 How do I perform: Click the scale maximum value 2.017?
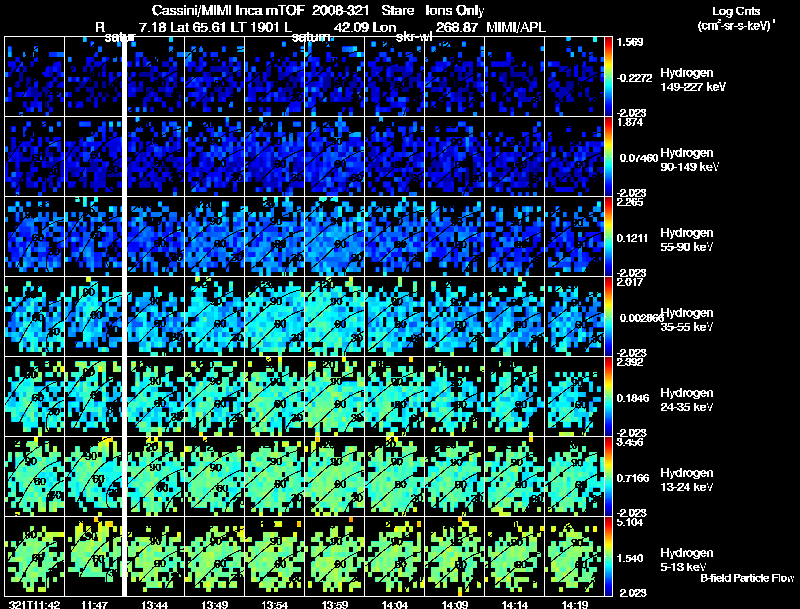coord(630,282)
